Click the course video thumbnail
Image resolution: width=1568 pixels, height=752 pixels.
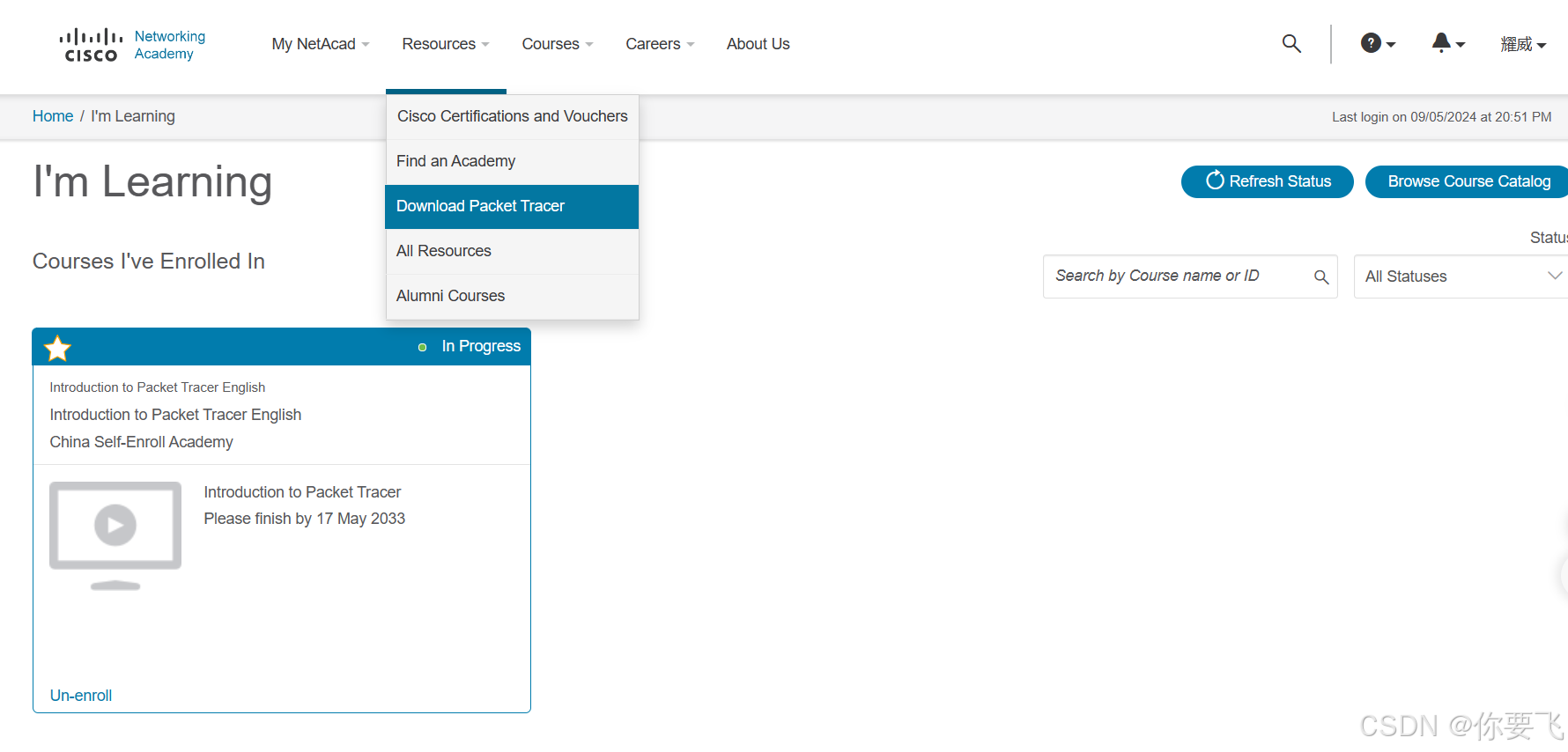tap(115, 535)
